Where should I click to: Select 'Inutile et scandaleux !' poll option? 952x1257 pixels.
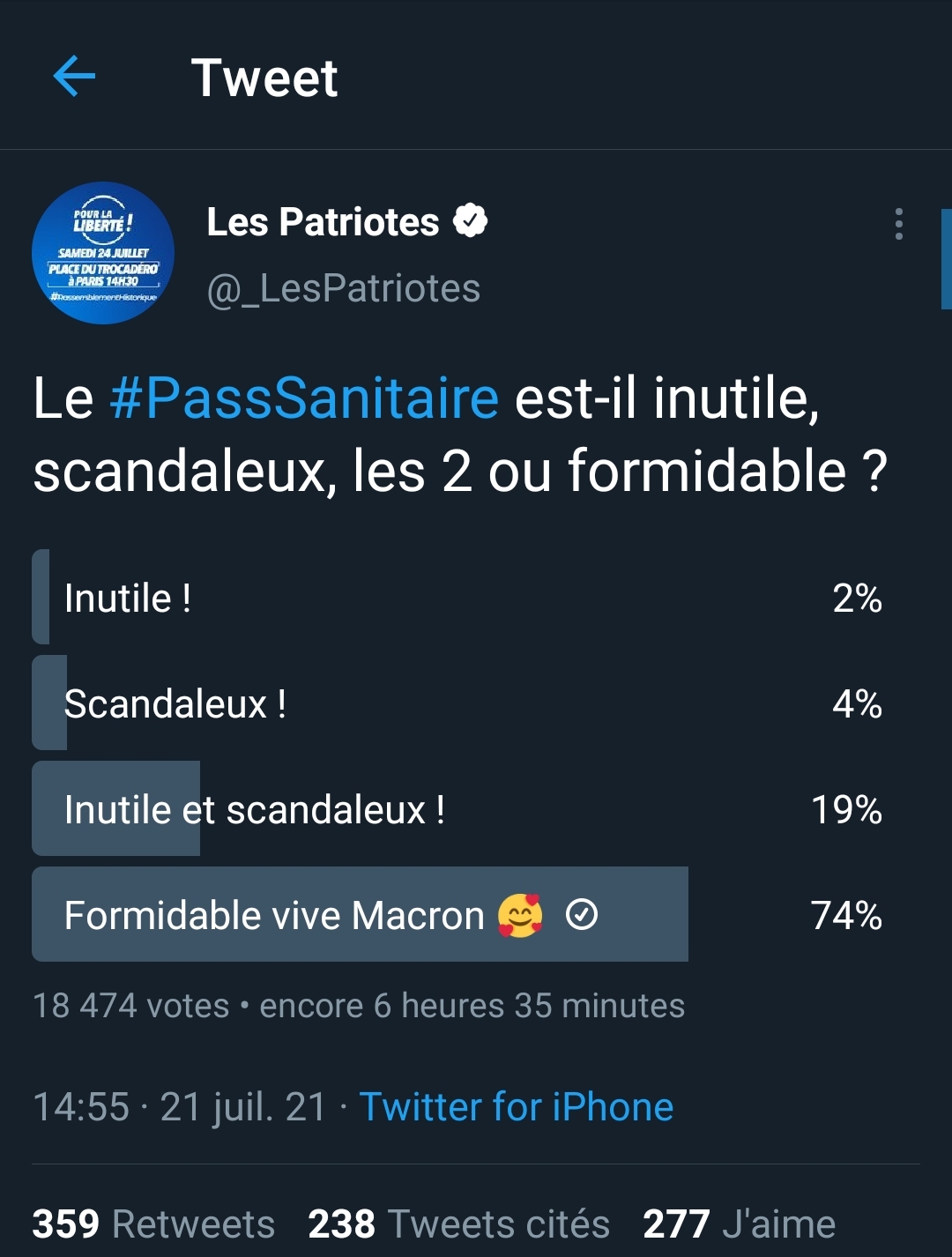pyautogui.click(x=458, y=809)
